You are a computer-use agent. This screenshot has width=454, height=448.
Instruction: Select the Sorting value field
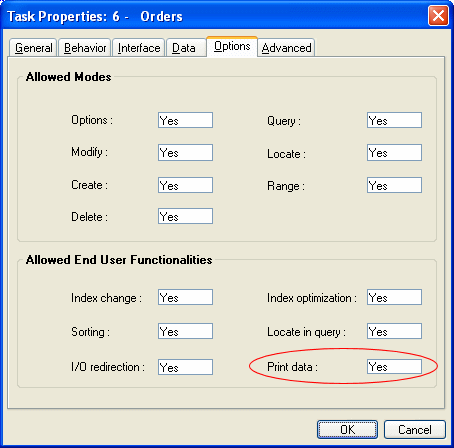[x=185, y=331]
